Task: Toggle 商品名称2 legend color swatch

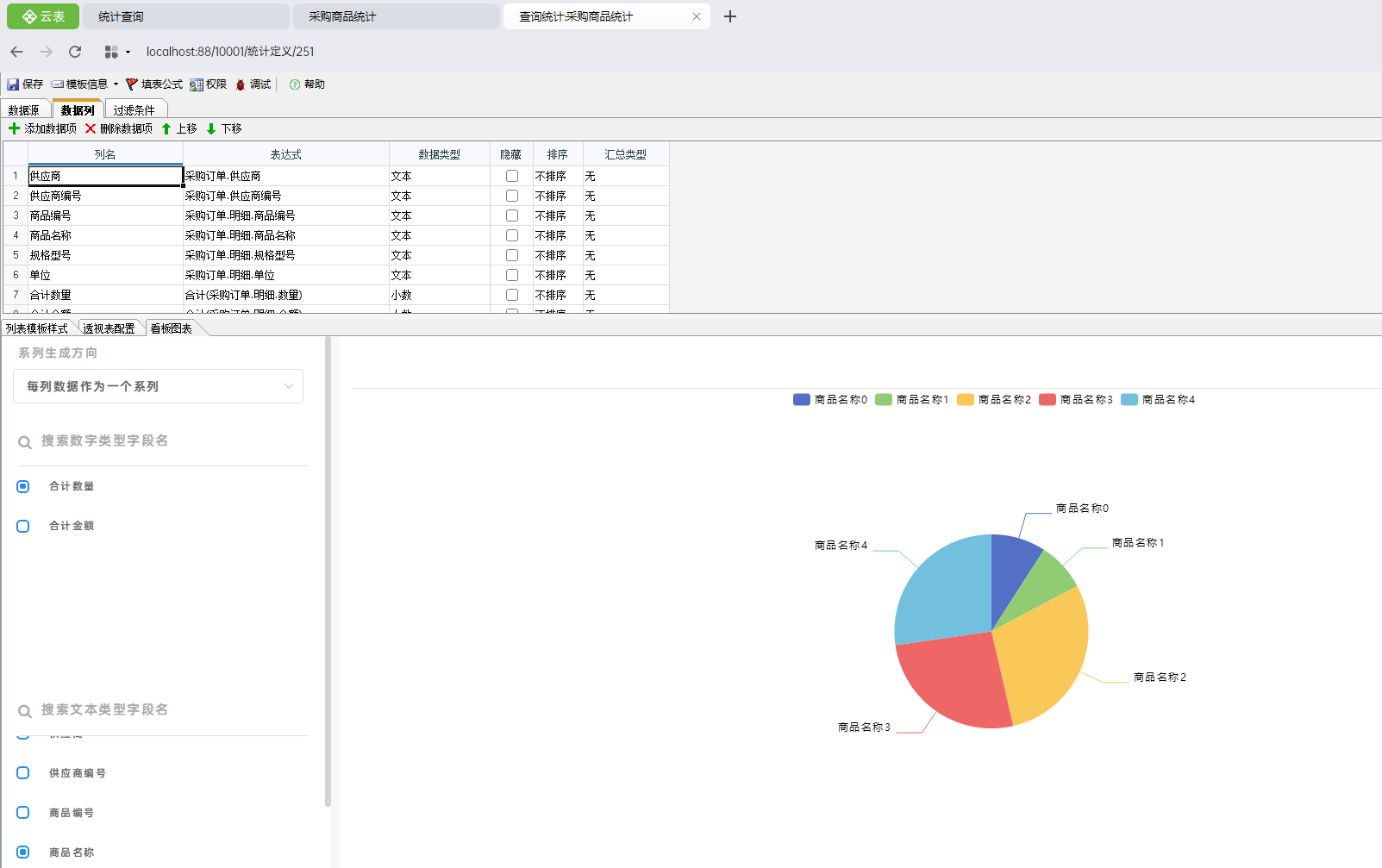Action: [x=966, y=399]
